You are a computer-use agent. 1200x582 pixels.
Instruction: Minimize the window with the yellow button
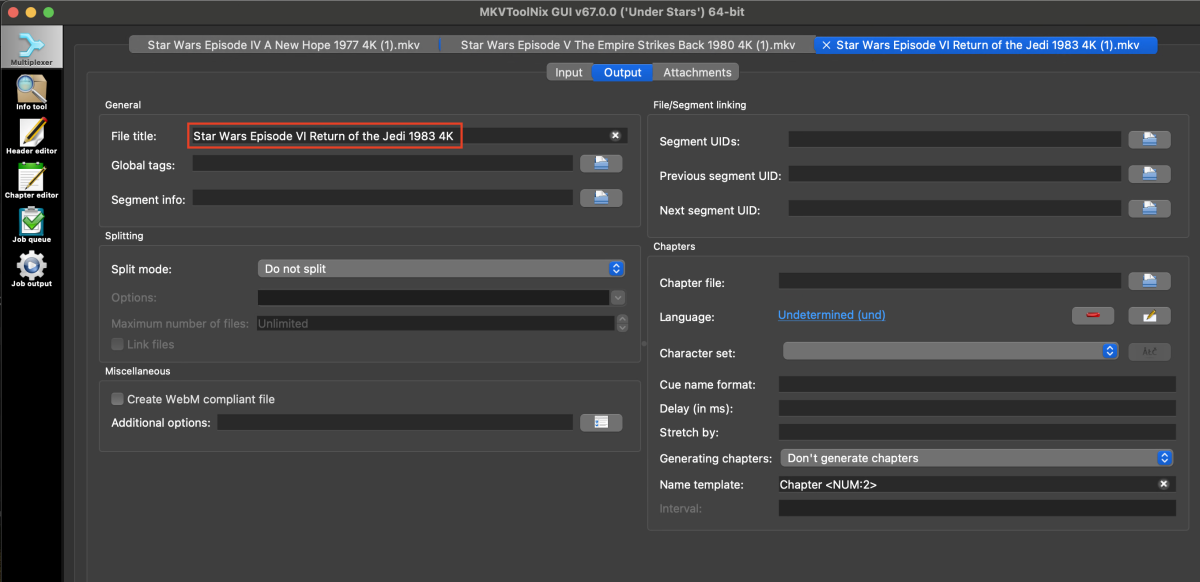[x=31, y=12]
